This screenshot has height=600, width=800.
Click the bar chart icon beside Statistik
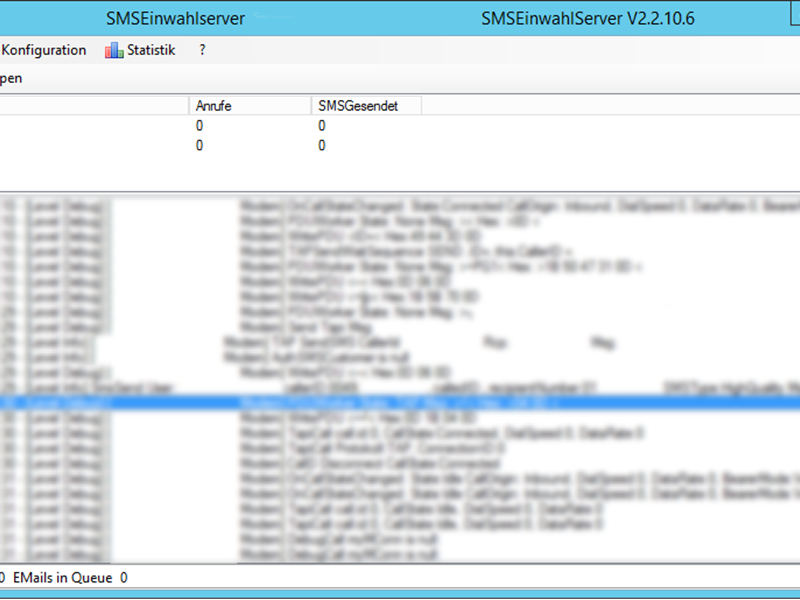[114, 50]
